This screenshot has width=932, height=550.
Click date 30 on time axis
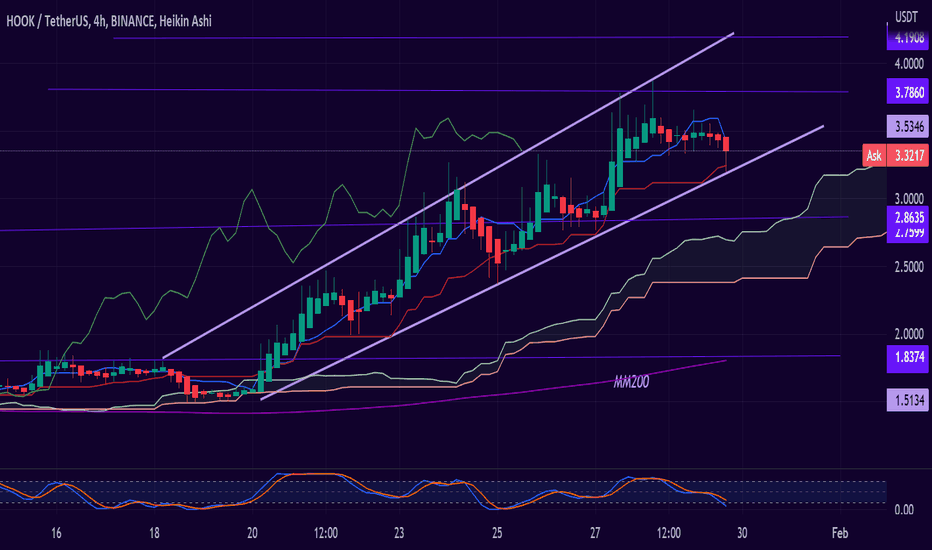coord(742,533)
